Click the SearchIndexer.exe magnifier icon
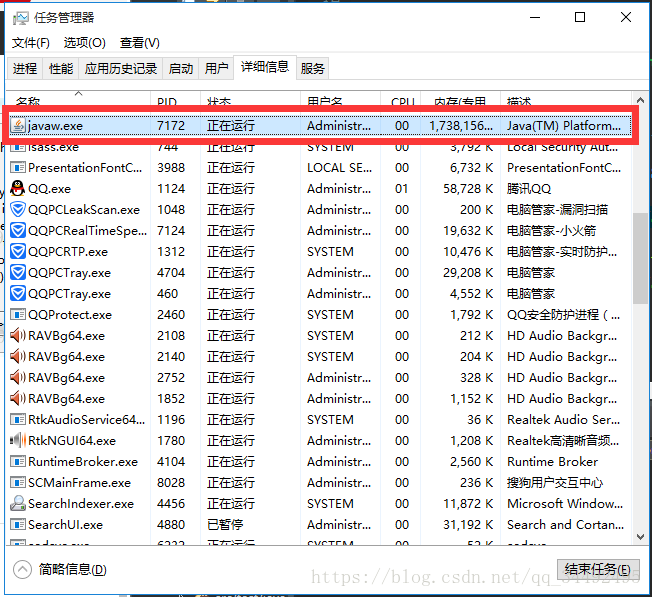652x597 pixels. [17, 503]
